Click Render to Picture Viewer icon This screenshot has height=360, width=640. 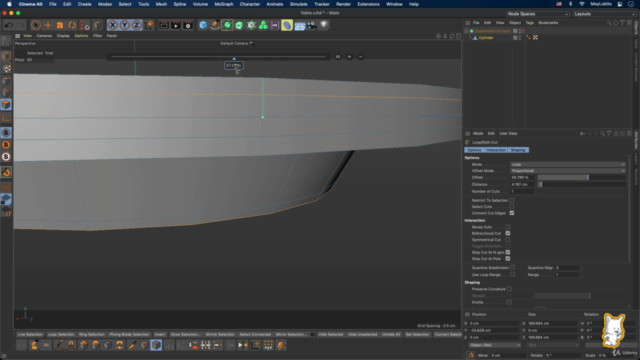coord(176,25)
